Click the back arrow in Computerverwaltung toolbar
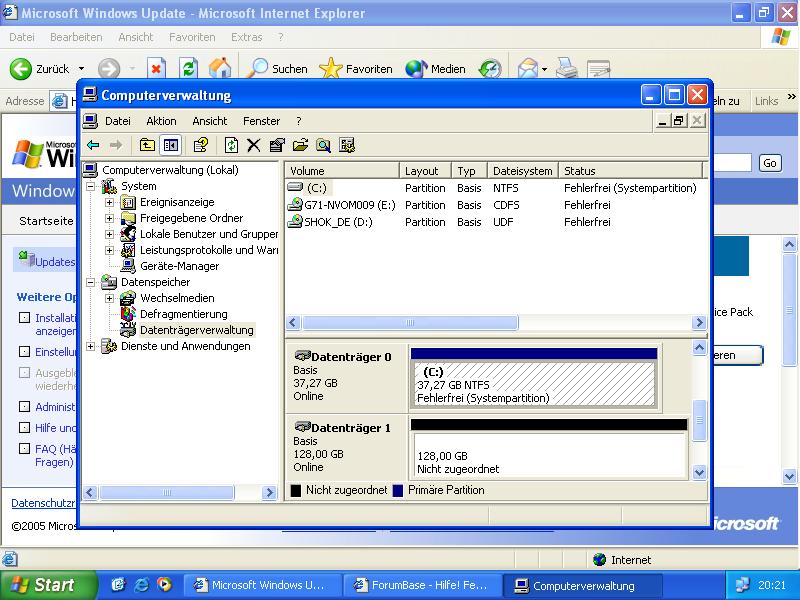800x600 pixels. tap(93, 145)
